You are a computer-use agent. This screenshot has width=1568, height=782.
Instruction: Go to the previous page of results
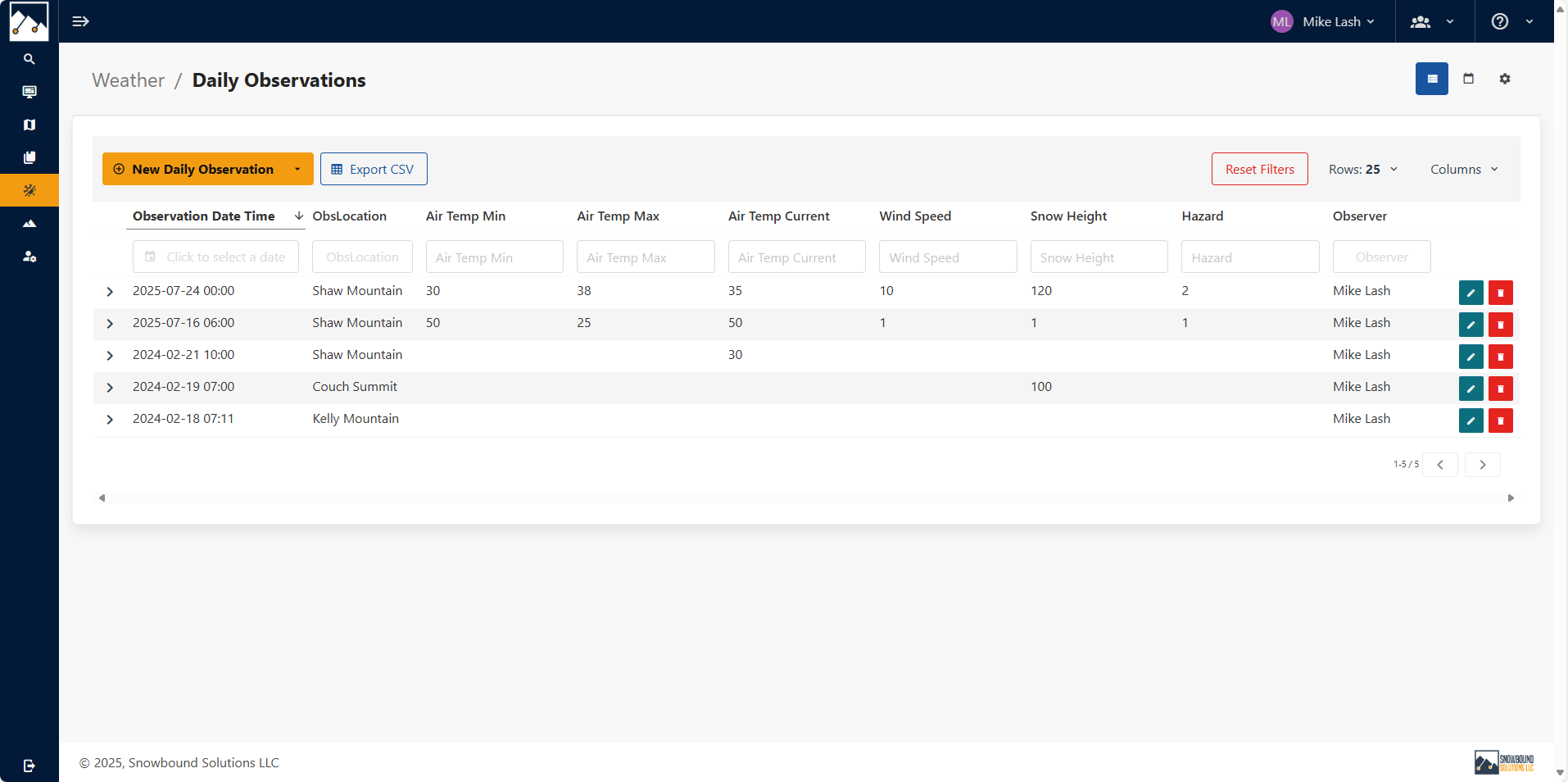(x=1440, y=465)
